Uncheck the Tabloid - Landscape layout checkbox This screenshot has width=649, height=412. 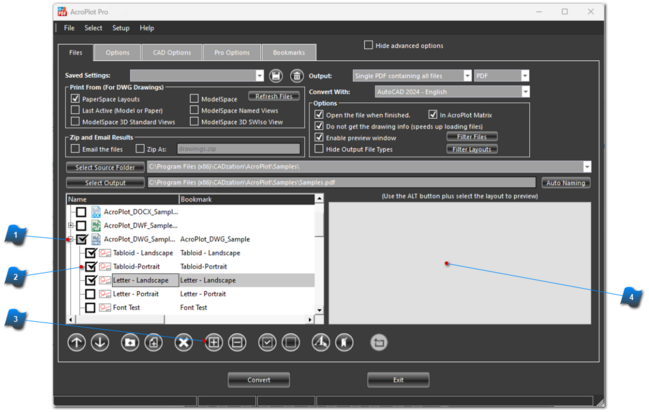tap(91, 253)
